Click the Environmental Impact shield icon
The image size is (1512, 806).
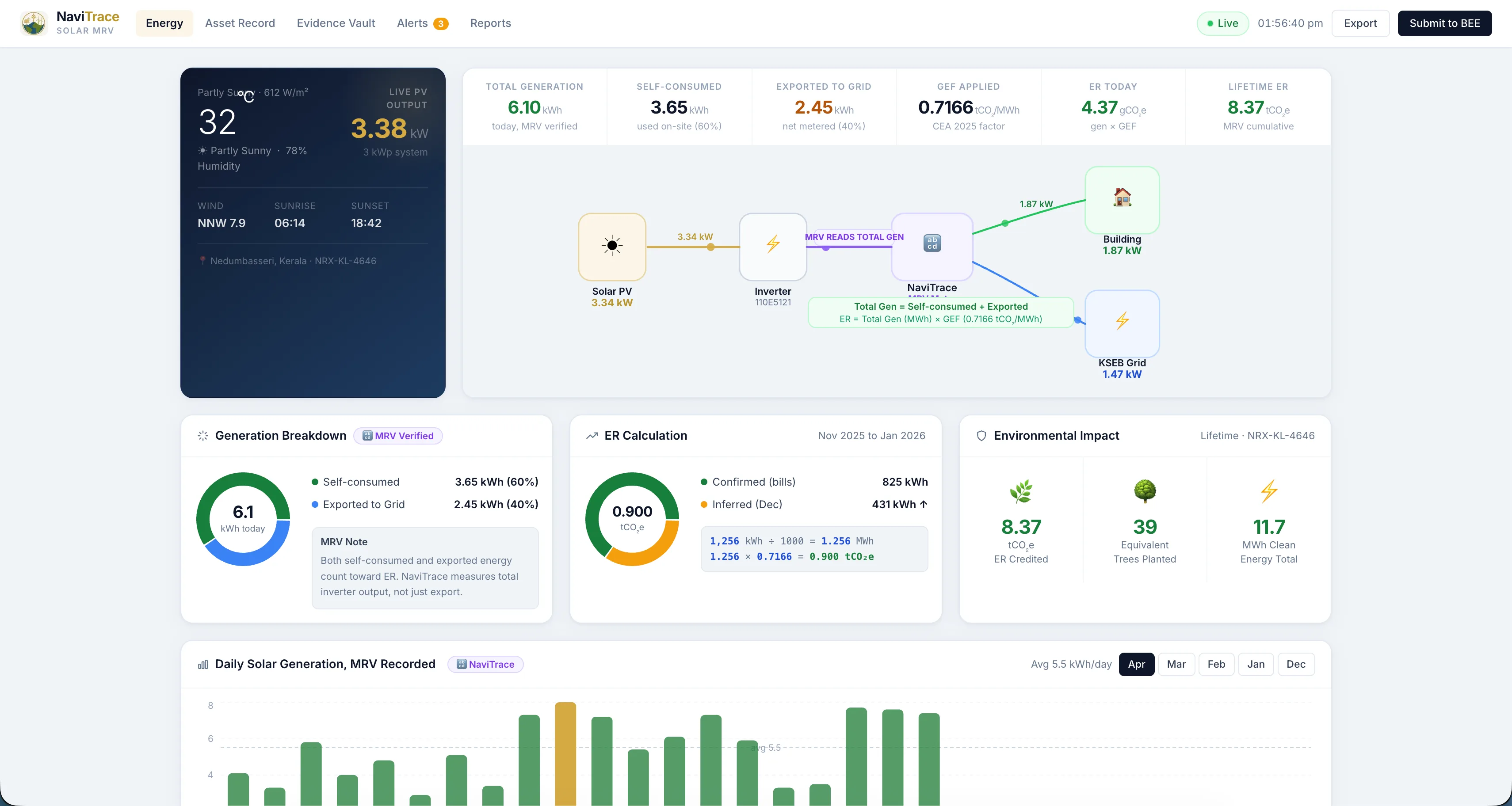(981, 436)
